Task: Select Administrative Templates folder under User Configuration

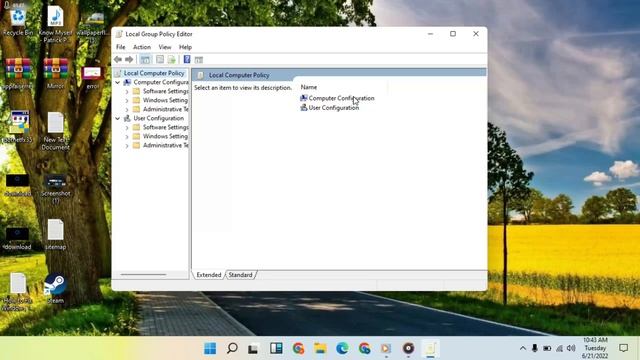Action: 165,145
